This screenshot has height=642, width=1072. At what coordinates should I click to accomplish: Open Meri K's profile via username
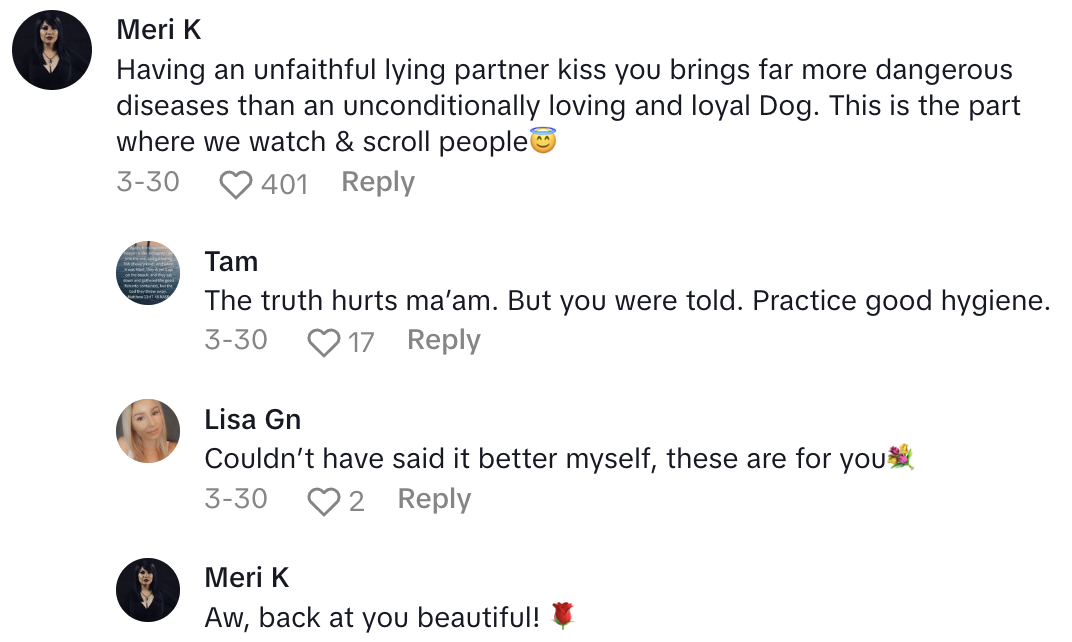click(x=160, y=30)
